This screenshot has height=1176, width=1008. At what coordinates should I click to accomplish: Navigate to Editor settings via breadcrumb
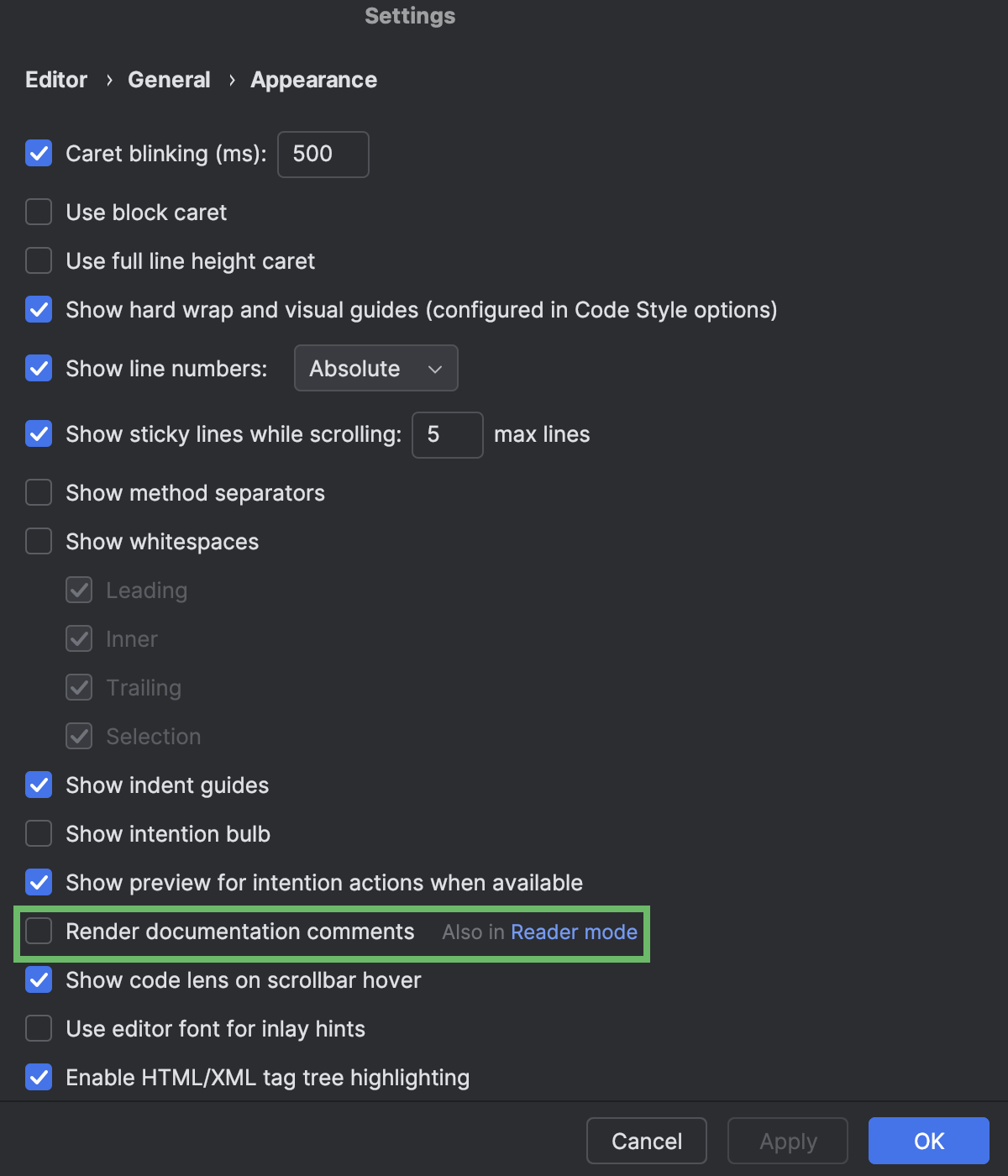point(55,79)
